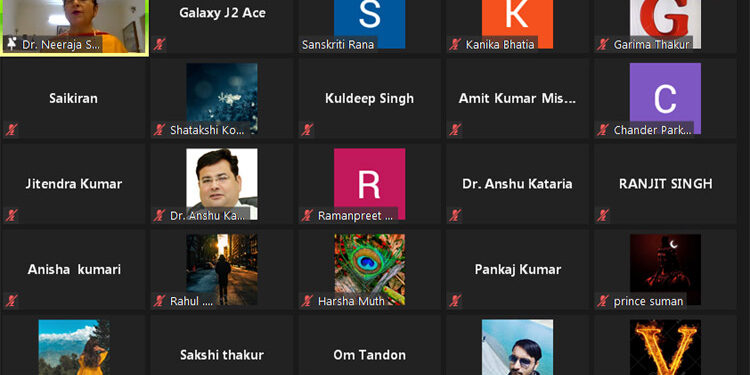Screen dimensions: 750x375
Task: Click muted mic icon on Galaxy J2 Ace tile
Action: (x=159, y=44)
